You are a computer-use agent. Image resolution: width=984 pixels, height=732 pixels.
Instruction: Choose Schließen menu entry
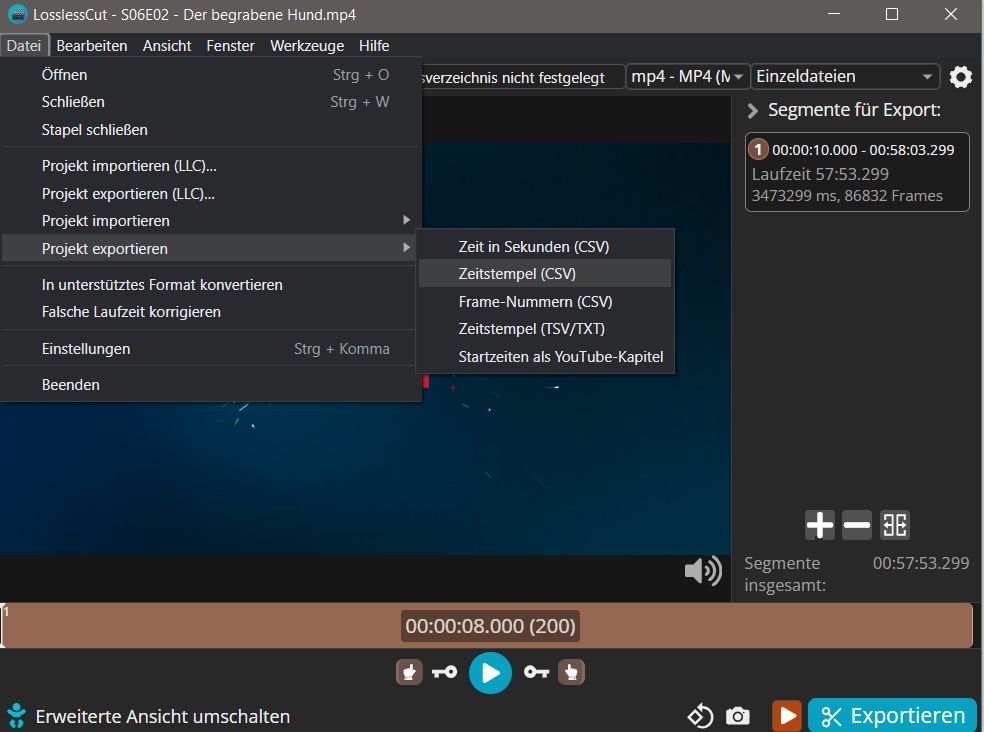[210, 102]
